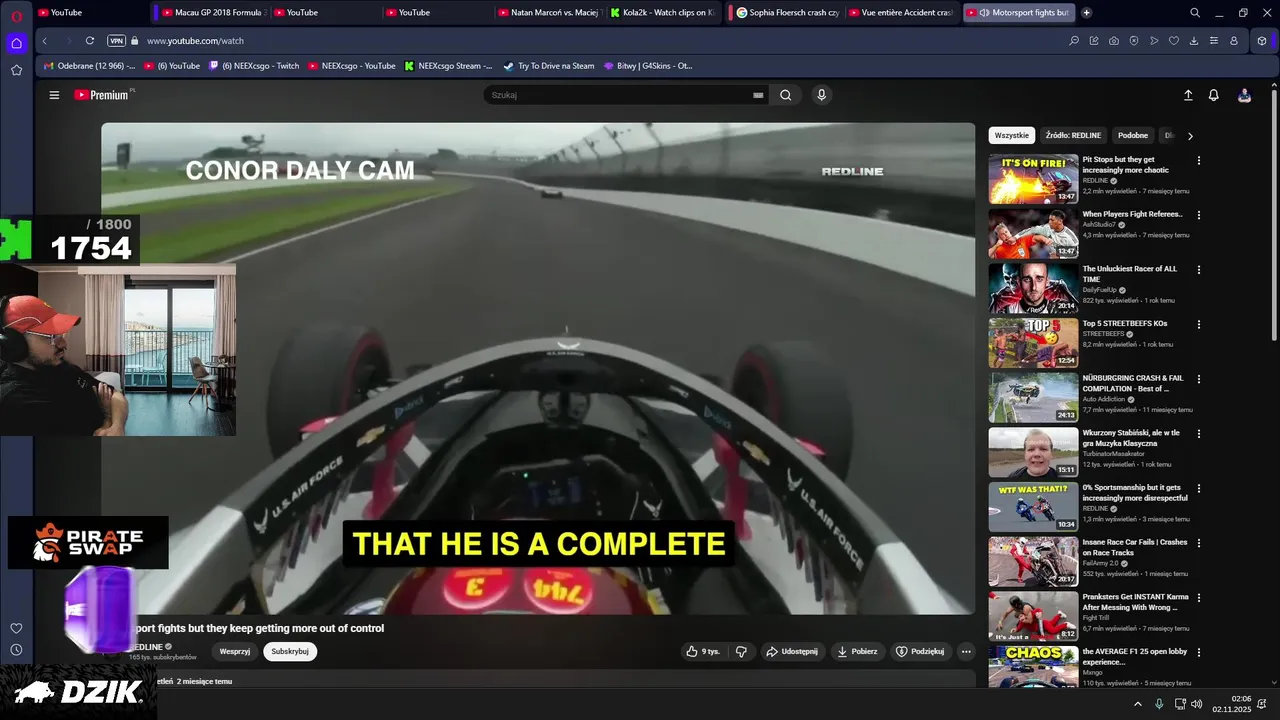Take a snapshot with the camera icon
The width and height of the screenshot is (1280, 720).
1114,41
